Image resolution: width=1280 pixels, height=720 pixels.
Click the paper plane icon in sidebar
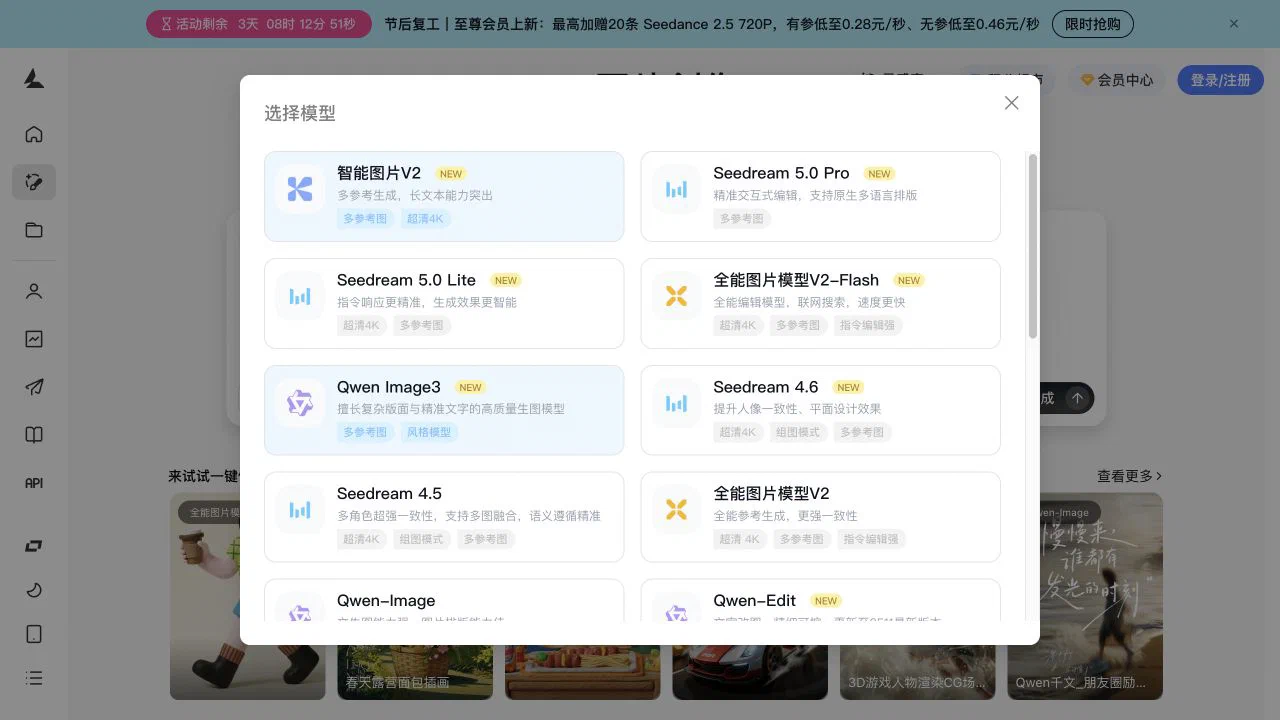[34, 387]
